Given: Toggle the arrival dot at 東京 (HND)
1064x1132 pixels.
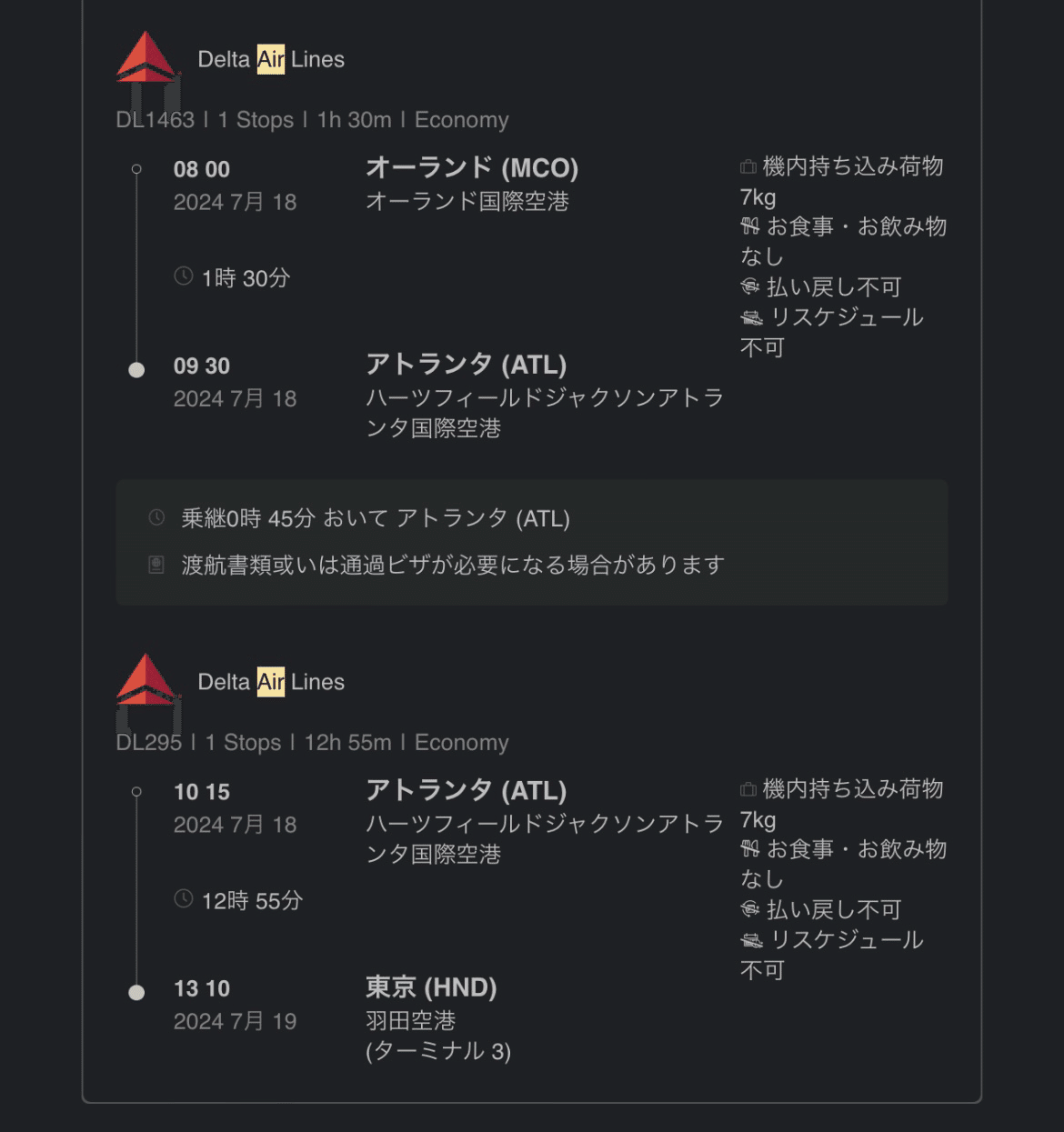Looking at the screenshot, I should [136, 991].
